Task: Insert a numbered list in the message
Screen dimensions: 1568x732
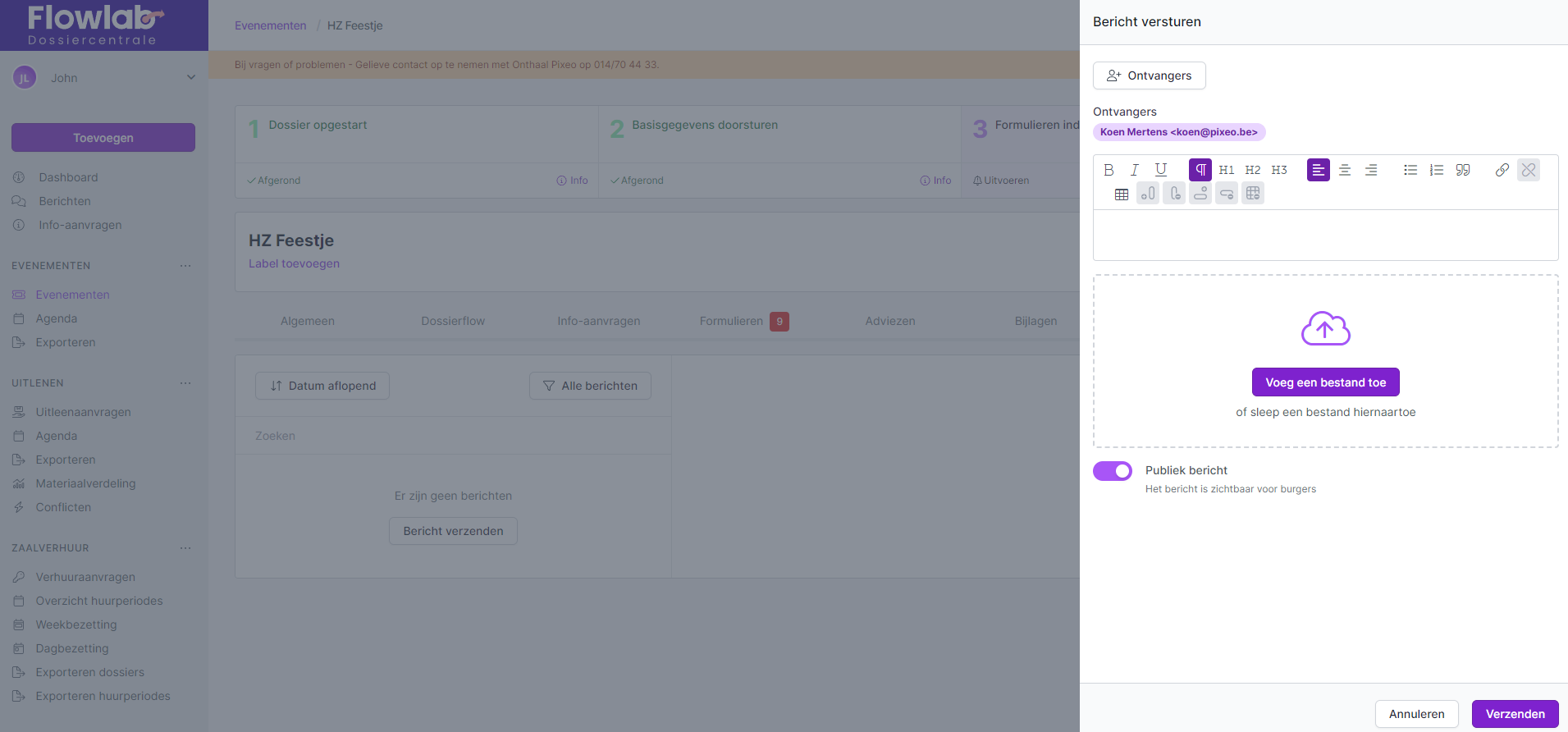Action: [1437, 170]
